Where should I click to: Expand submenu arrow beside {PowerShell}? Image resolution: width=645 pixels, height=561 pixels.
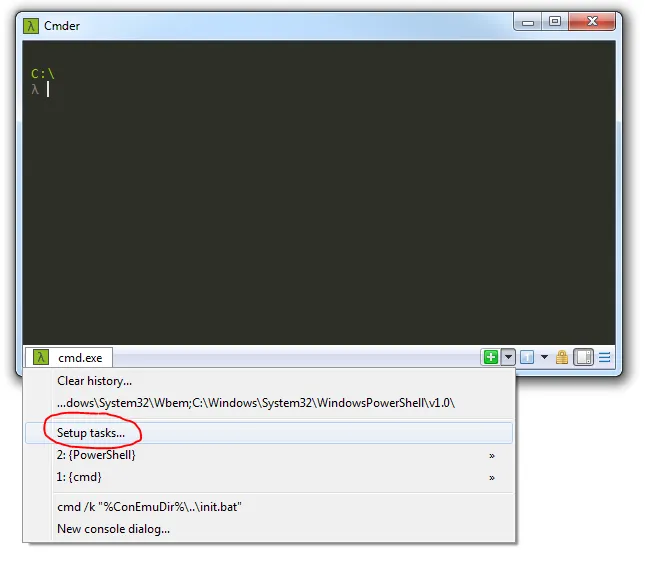[x=492, y=456]
